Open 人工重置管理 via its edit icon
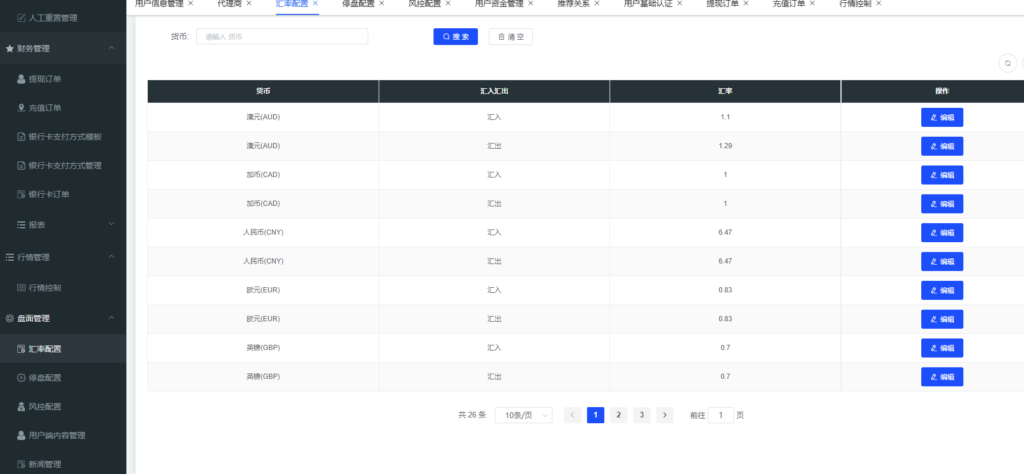 coord(21,17)
